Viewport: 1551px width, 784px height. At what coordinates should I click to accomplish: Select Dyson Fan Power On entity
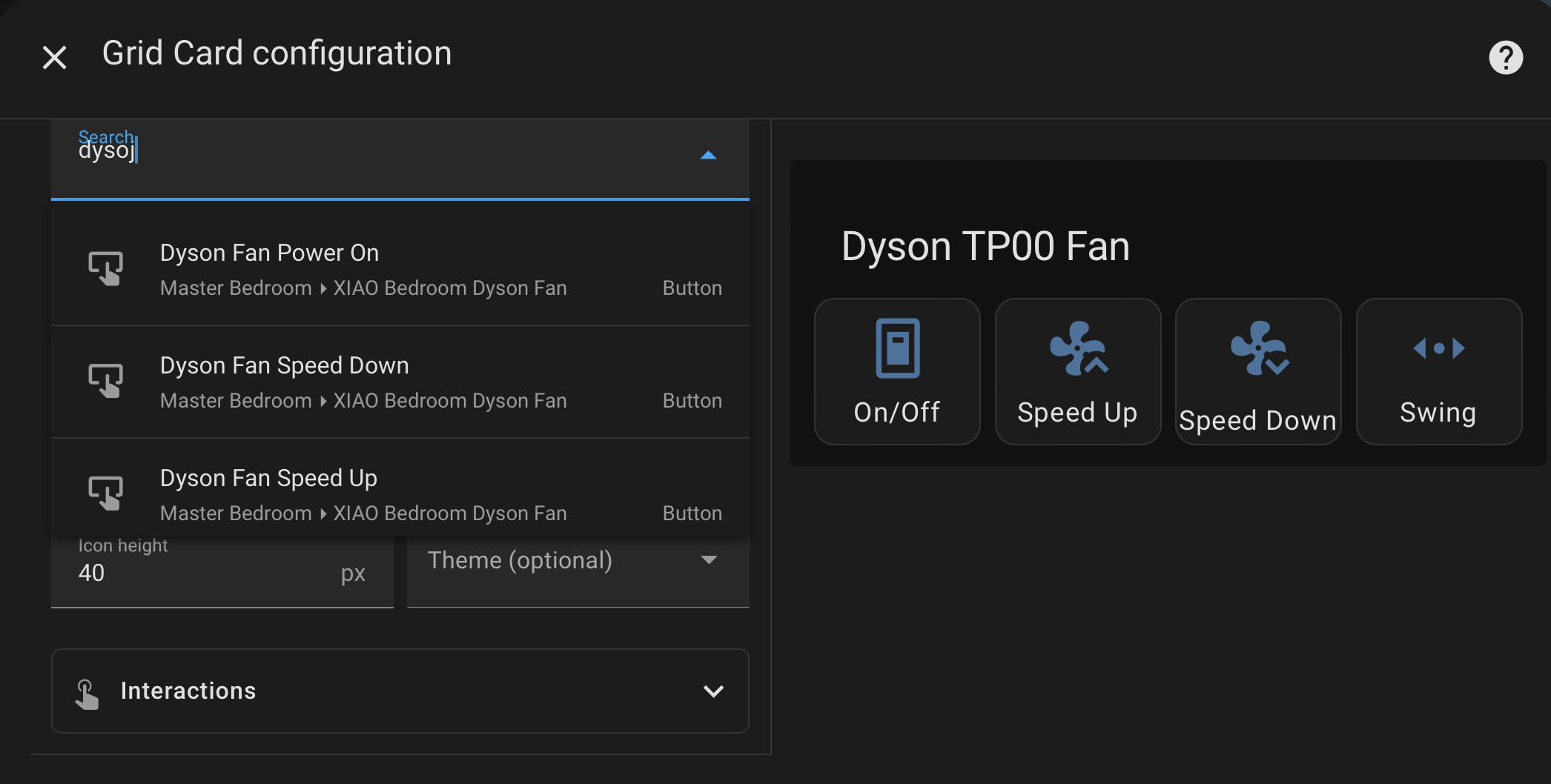[400, 269]
